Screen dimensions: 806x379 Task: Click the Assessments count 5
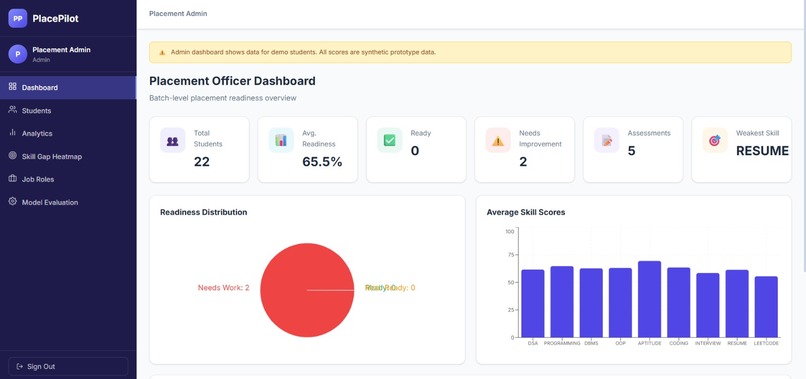coord(632,151)
